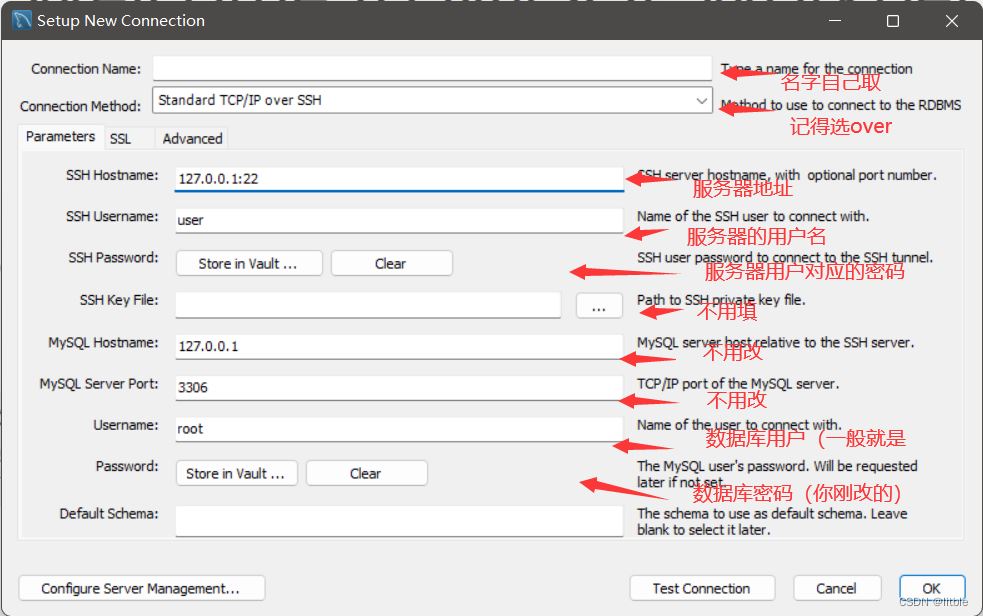Click the MySQL Server Port field

coord(399,387)
